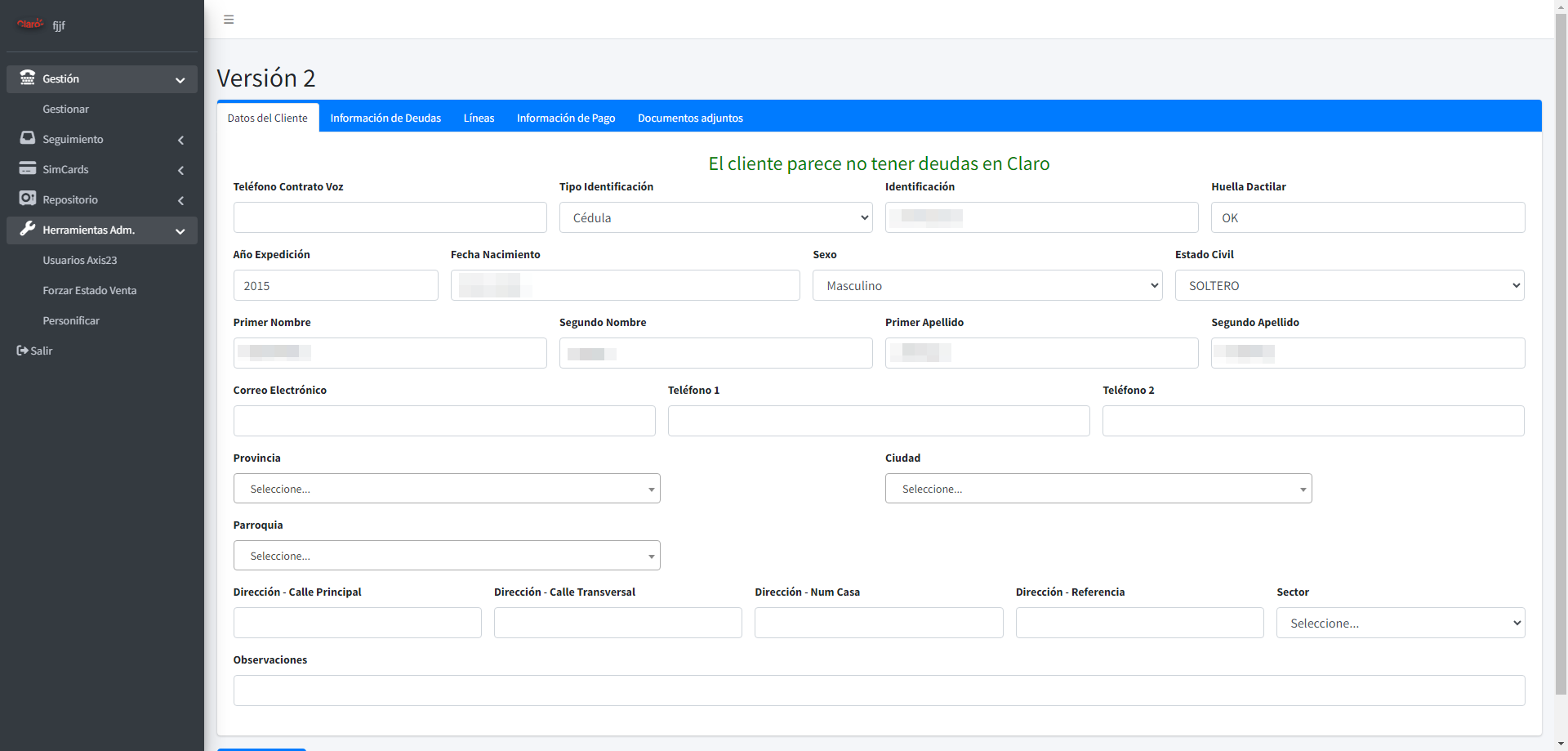Open the Tipo Identificación dropdown
Viewport: 1568px width, 751px height.
(x=715, y=217)
